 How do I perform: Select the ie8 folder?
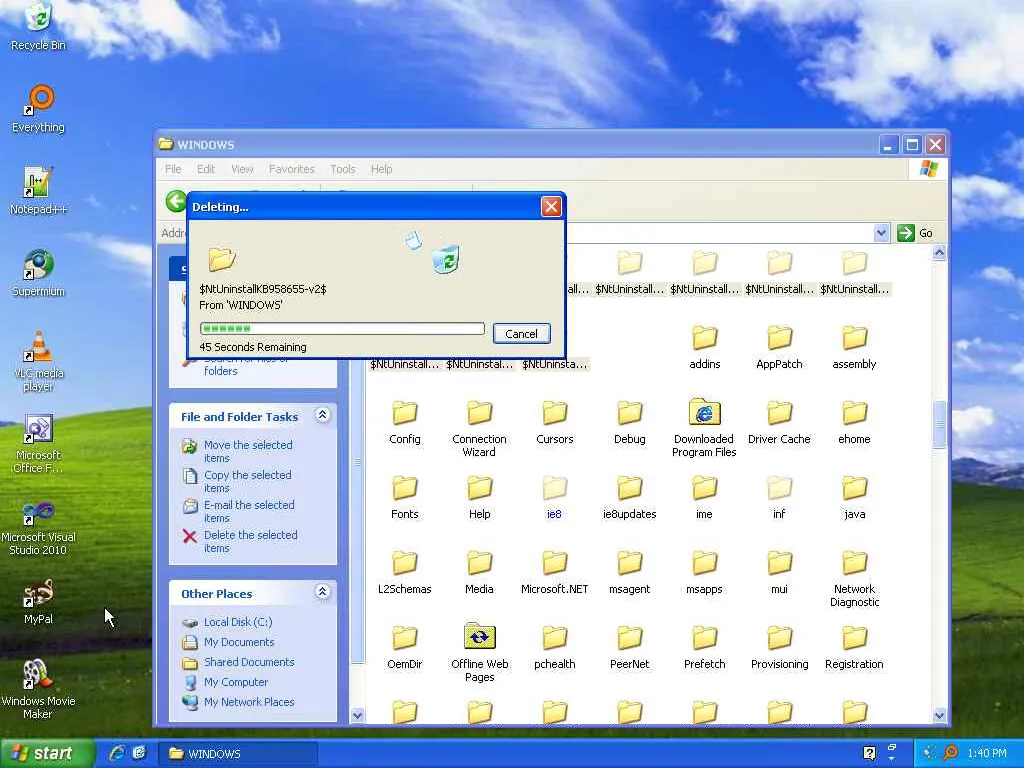point(554,497)
